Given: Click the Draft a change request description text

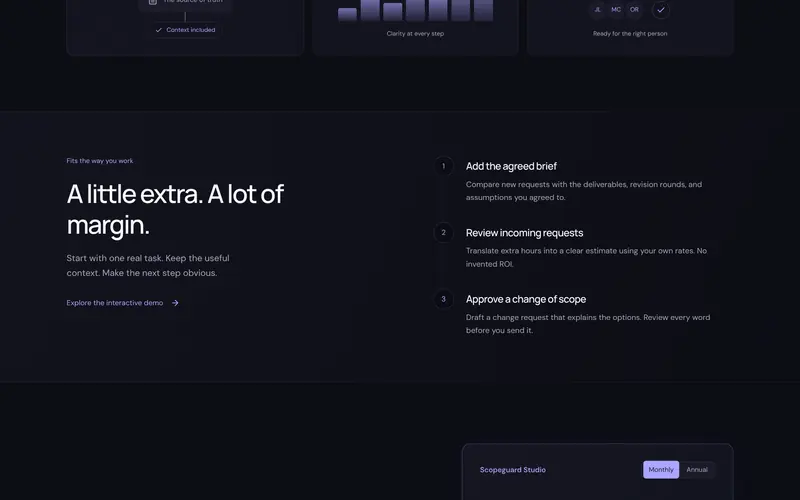Looking at the screenshot, I should point(588,324).
